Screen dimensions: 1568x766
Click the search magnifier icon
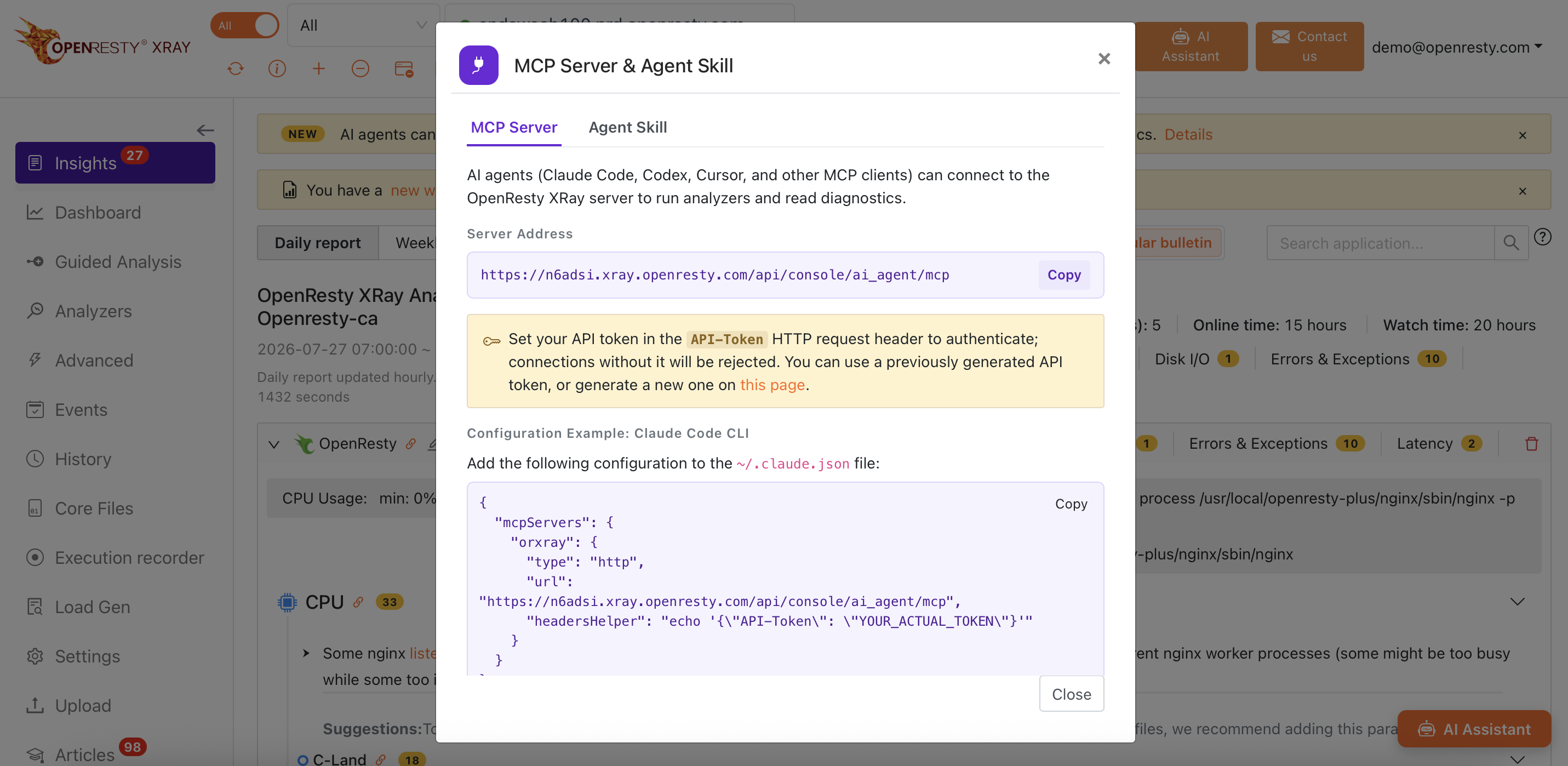[x=1511, y=243]
